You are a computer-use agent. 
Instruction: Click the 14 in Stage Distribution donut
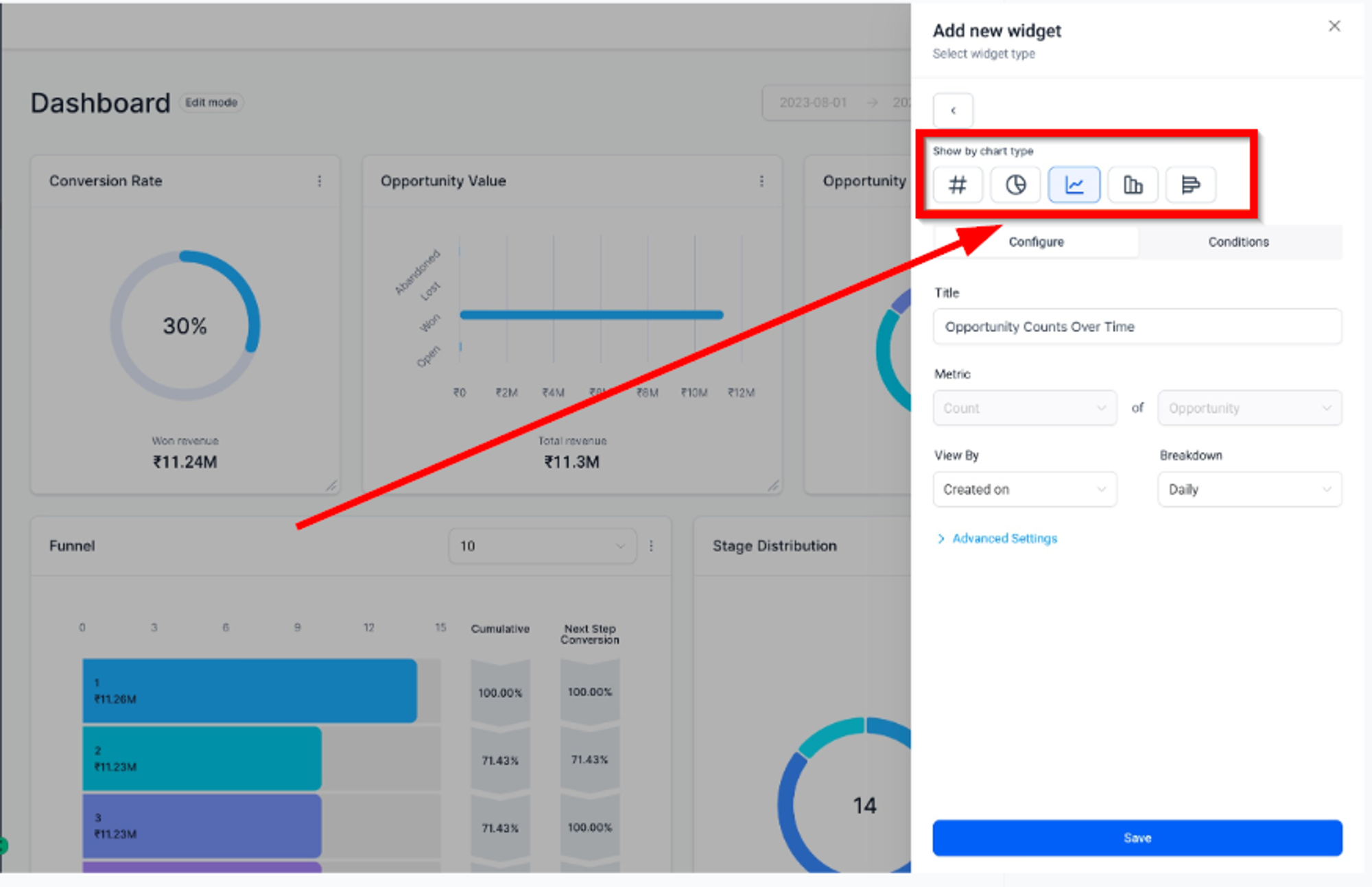point(864,805)
